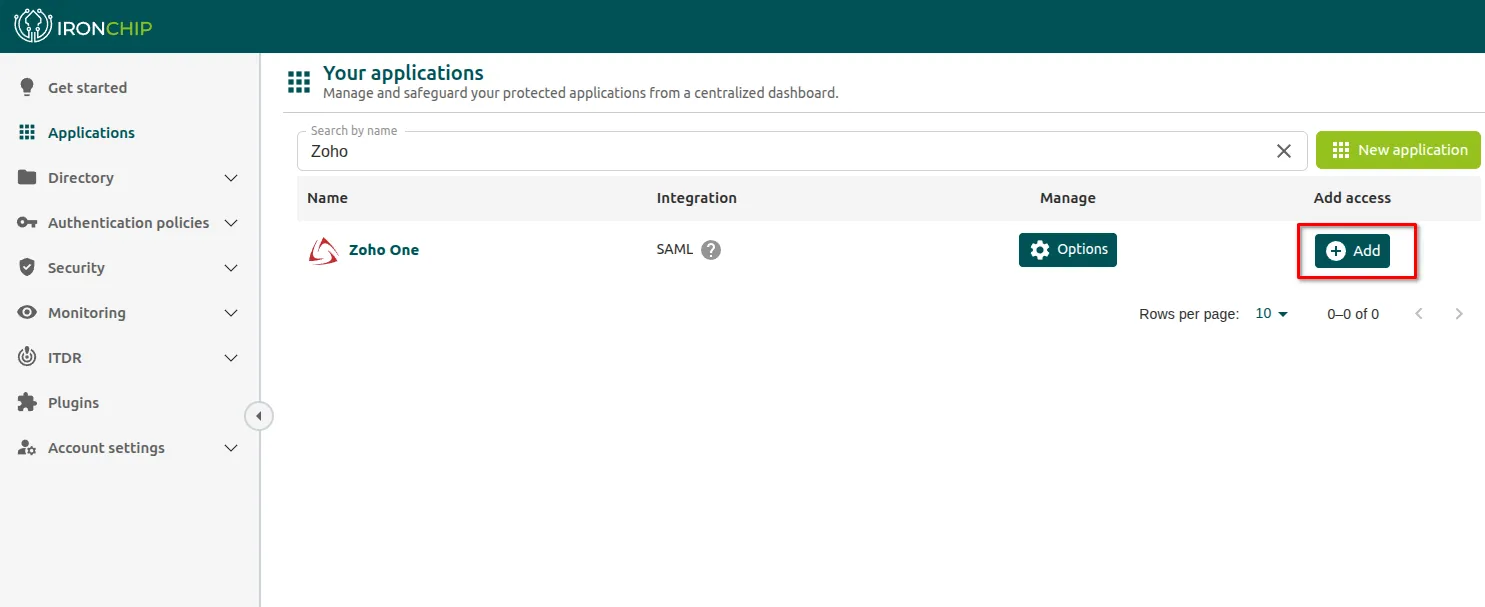
Task: Collapse the sidebar with arrow handle
Action: pyautogui.click(x=259, y=416)
